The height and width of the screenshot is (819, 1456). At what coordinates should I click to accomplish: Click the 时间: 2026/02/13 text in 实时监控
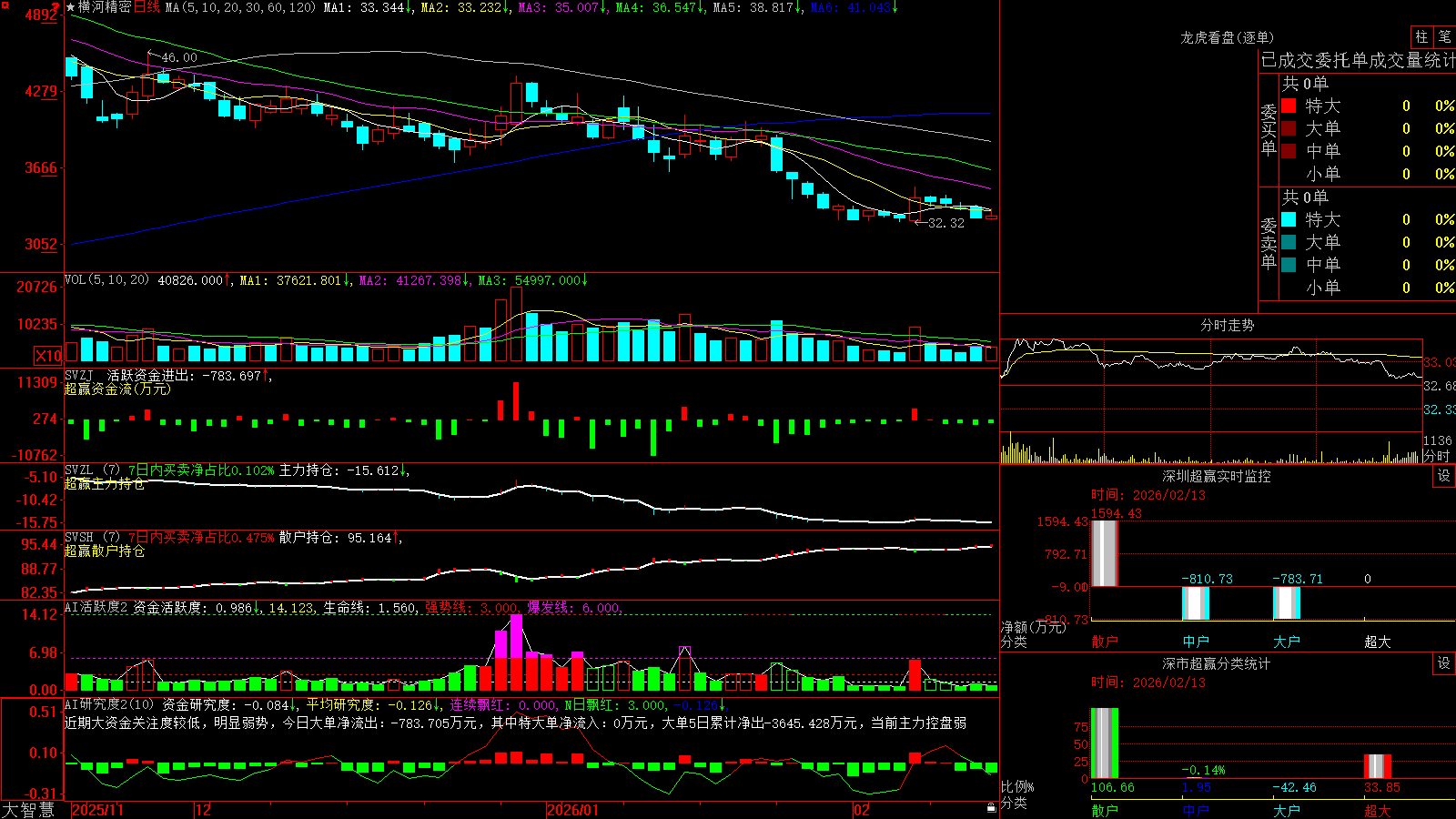[x=1148, y=495]
